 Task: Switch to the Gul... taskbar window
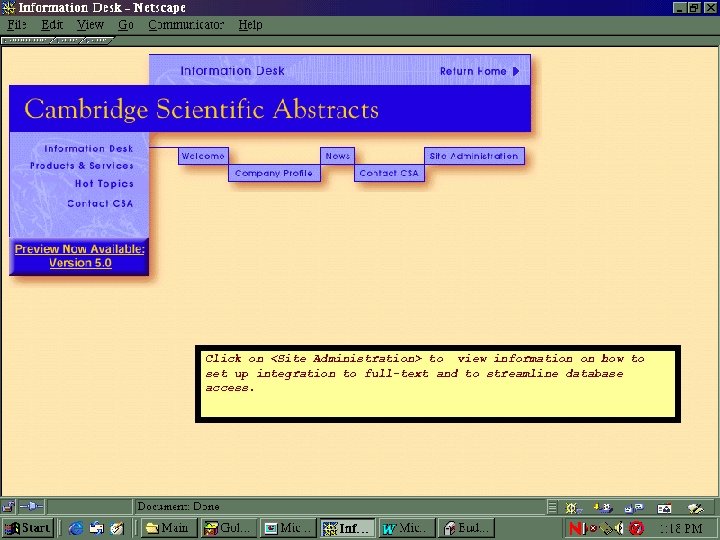pos(229,528)
